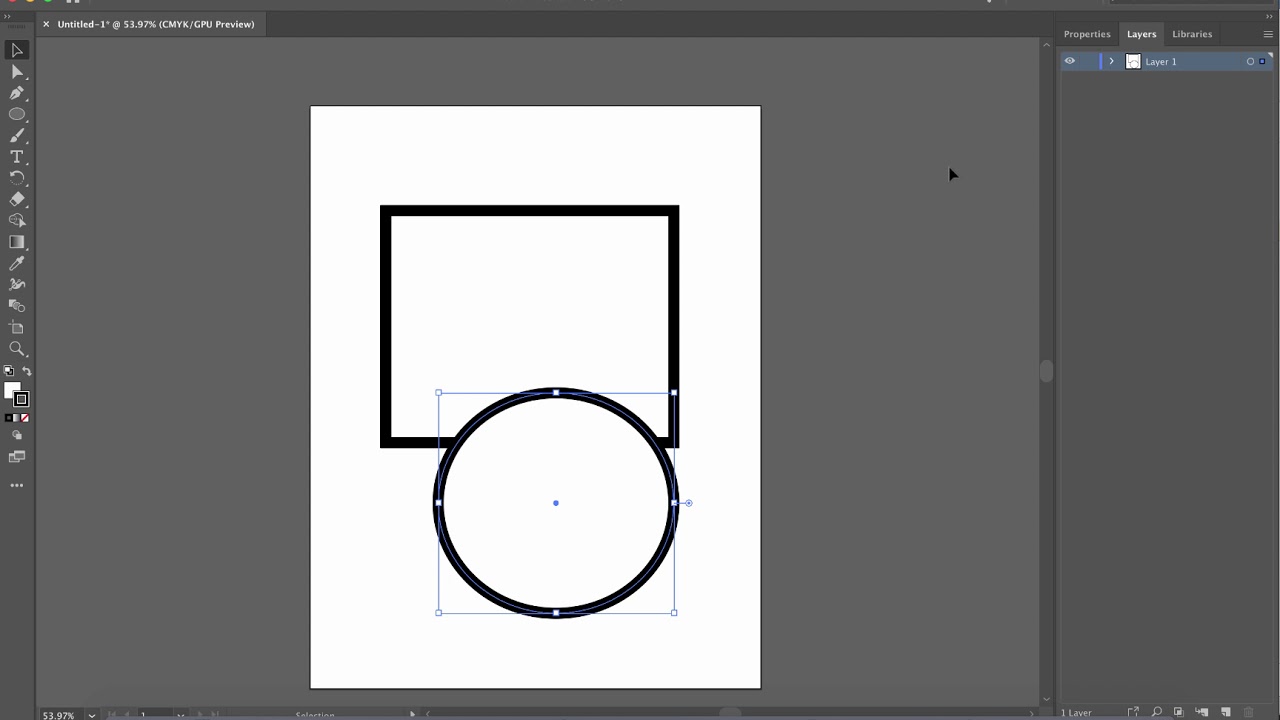Open status bar display arrow

click(x=412, y=714)
